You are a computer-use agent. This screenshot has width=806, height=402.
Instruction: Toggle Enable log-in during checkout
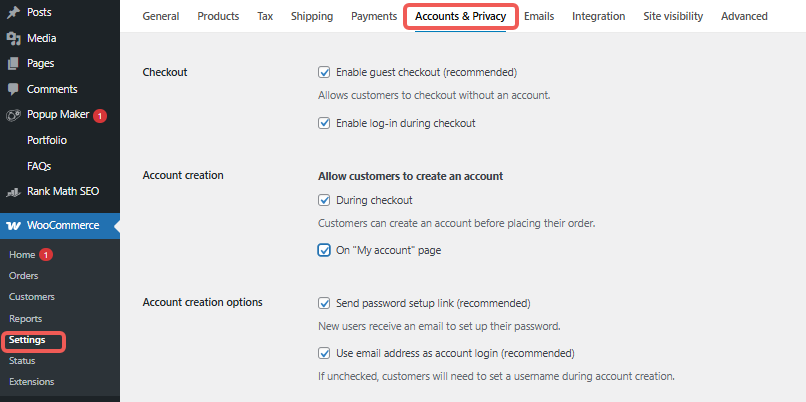click(324, 123)
